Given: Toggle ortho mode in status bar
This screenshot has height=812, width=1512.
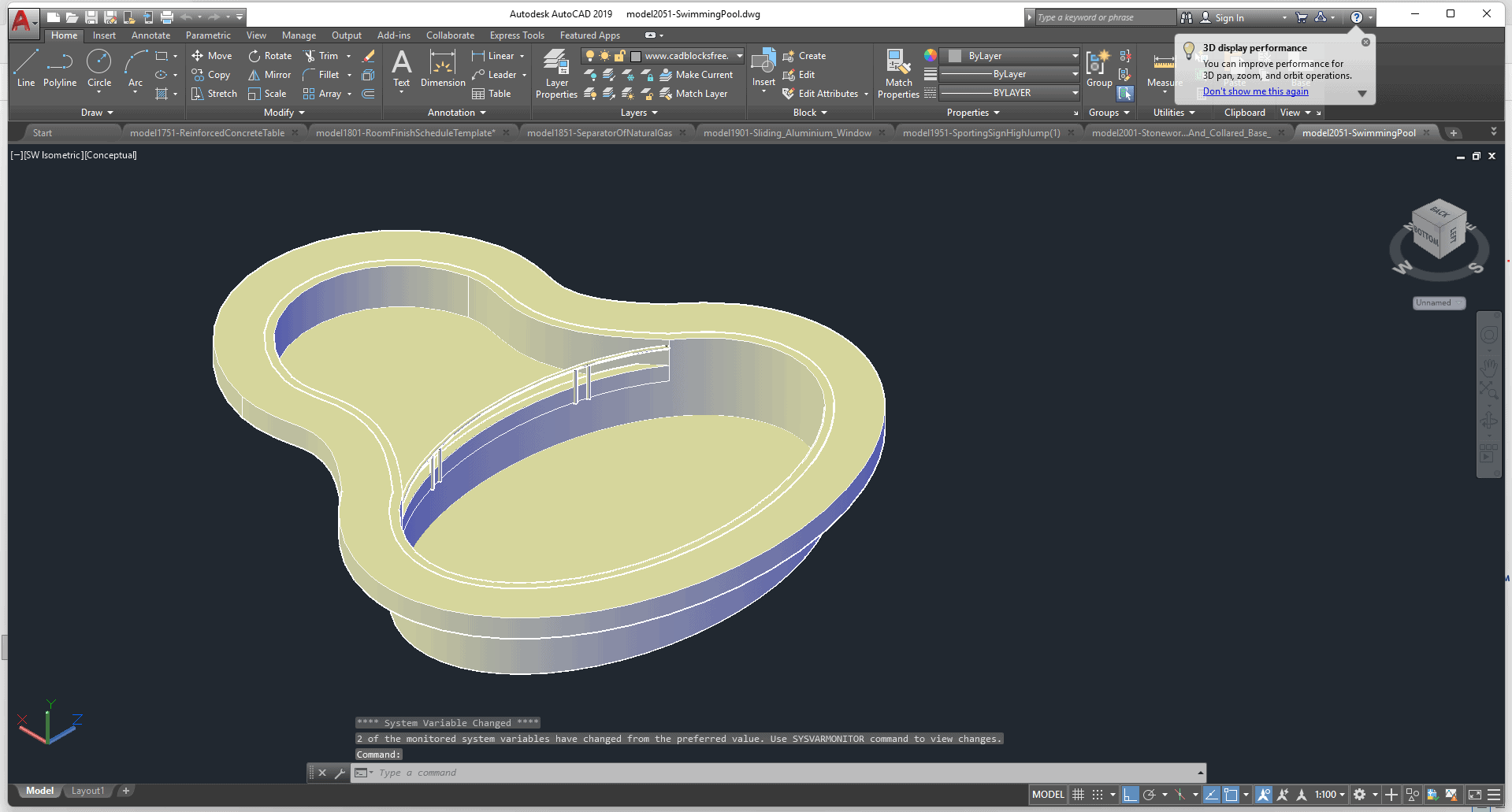Looking at the screenshot, I should (1130, 795).
